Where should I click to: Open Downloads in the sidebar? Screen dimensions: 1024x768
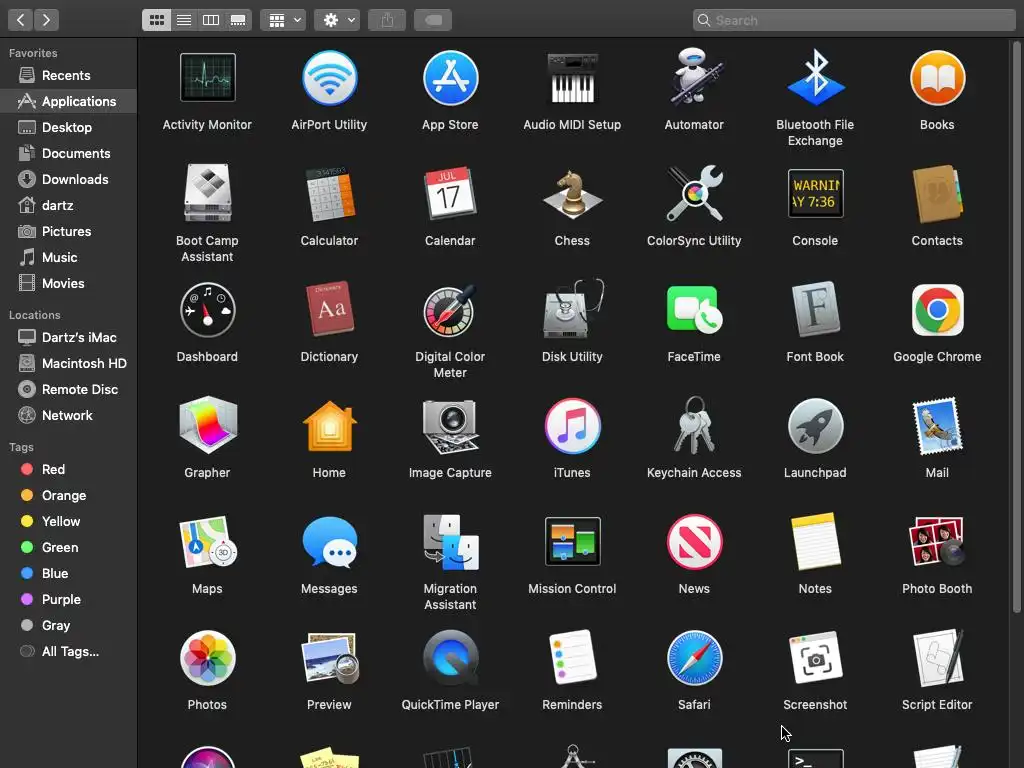tap(69, 179)
